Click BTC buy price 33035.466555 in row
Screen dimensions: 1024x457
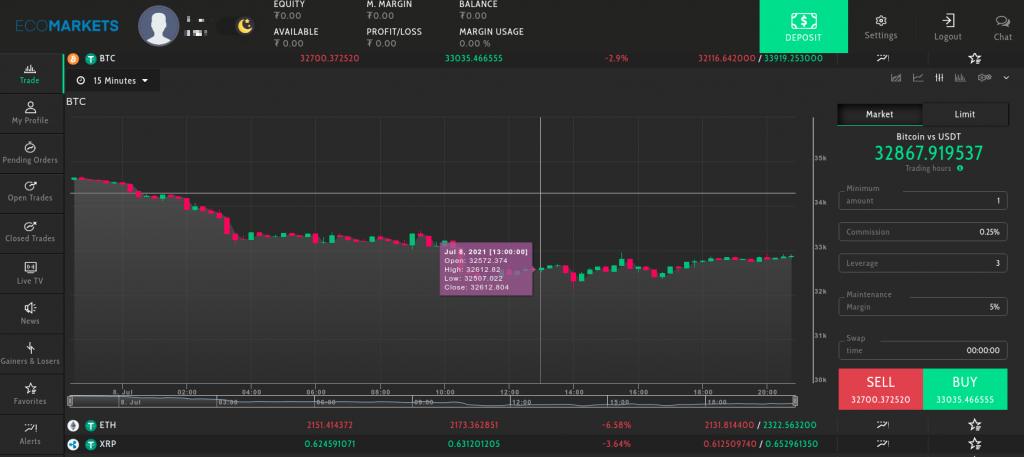click(473, 58)
